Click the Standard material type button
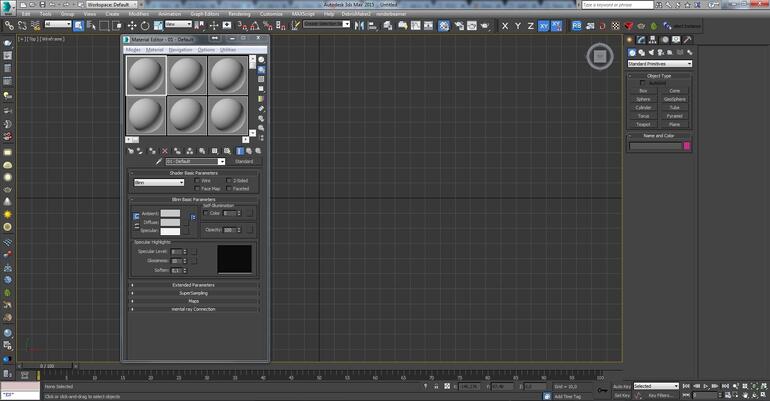Viewport: 770px width, 401px height. [x=244, y=161]
